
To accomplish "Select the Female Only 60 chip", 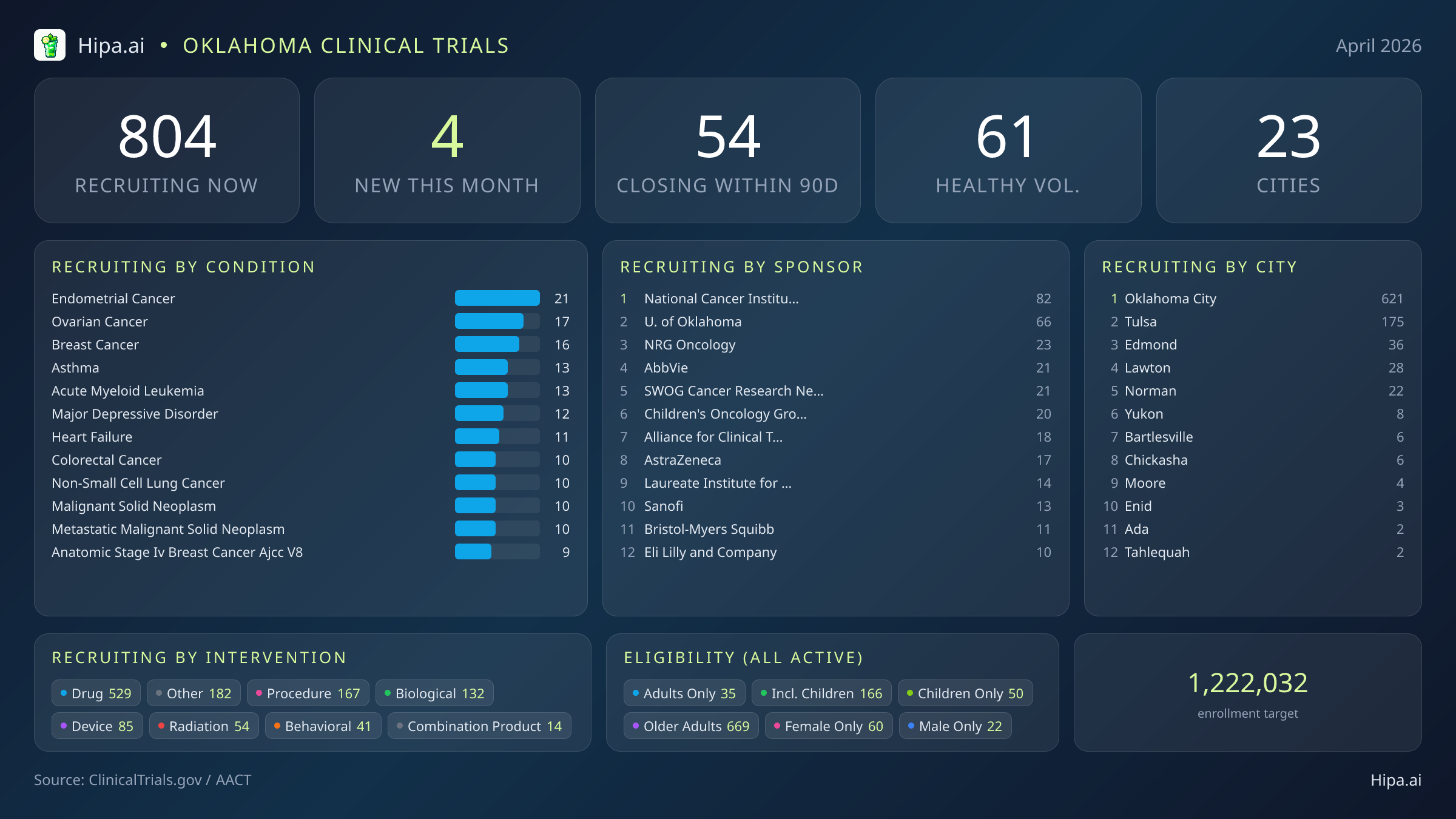I will point(829,726).
